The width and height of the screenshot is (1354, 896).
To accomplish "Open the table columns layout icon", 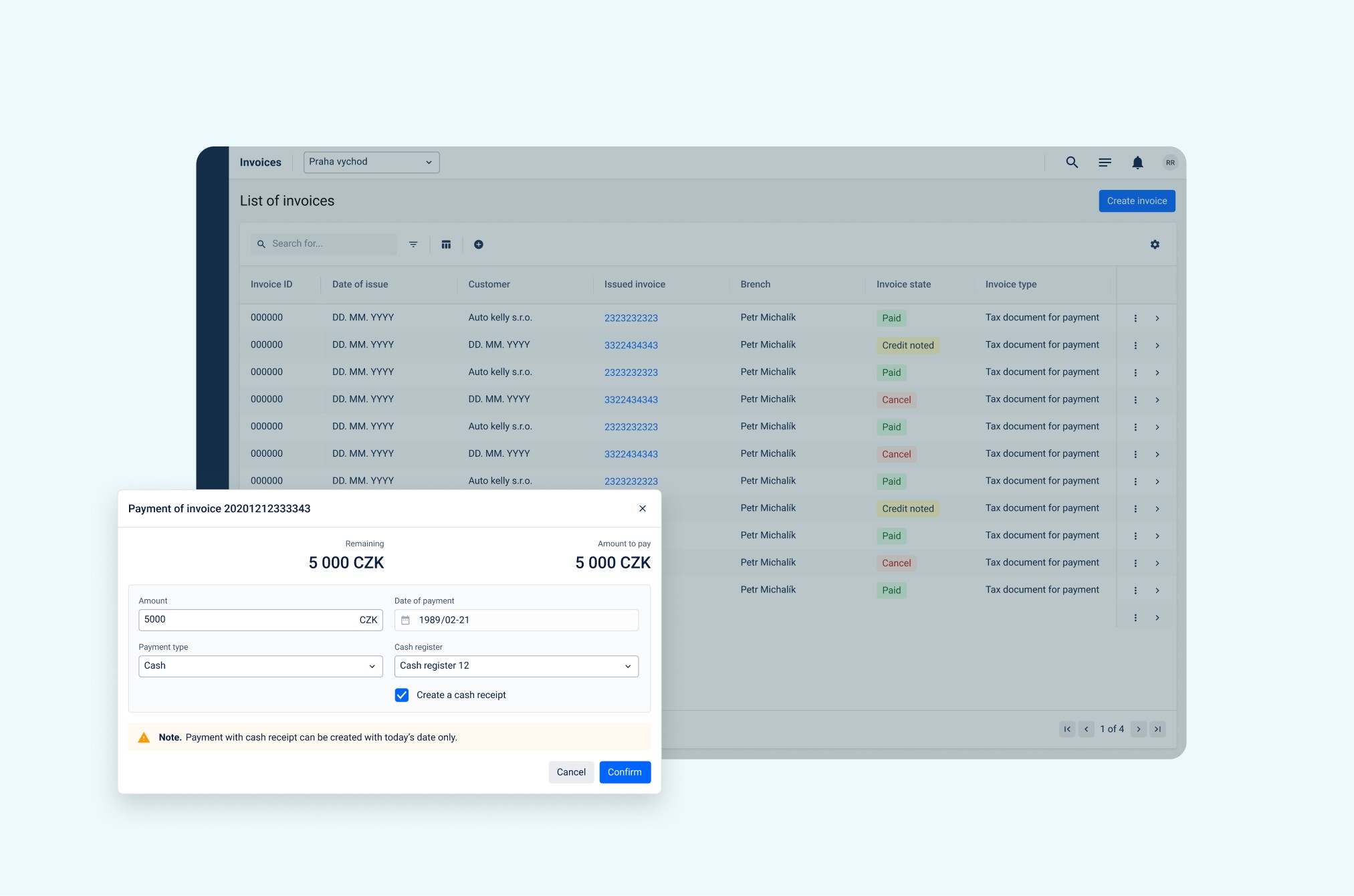I will pos(446,244).
